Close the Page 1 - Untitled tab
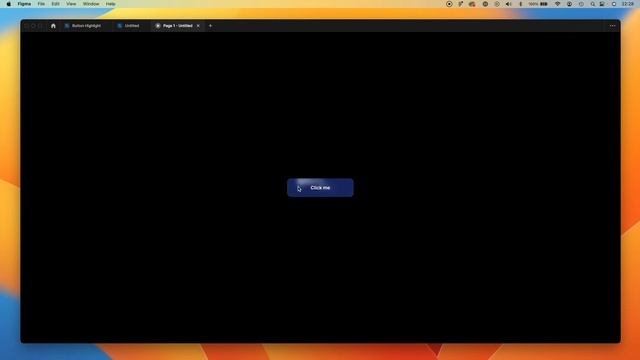Viewport: 640px width, 360px height. 198,26
